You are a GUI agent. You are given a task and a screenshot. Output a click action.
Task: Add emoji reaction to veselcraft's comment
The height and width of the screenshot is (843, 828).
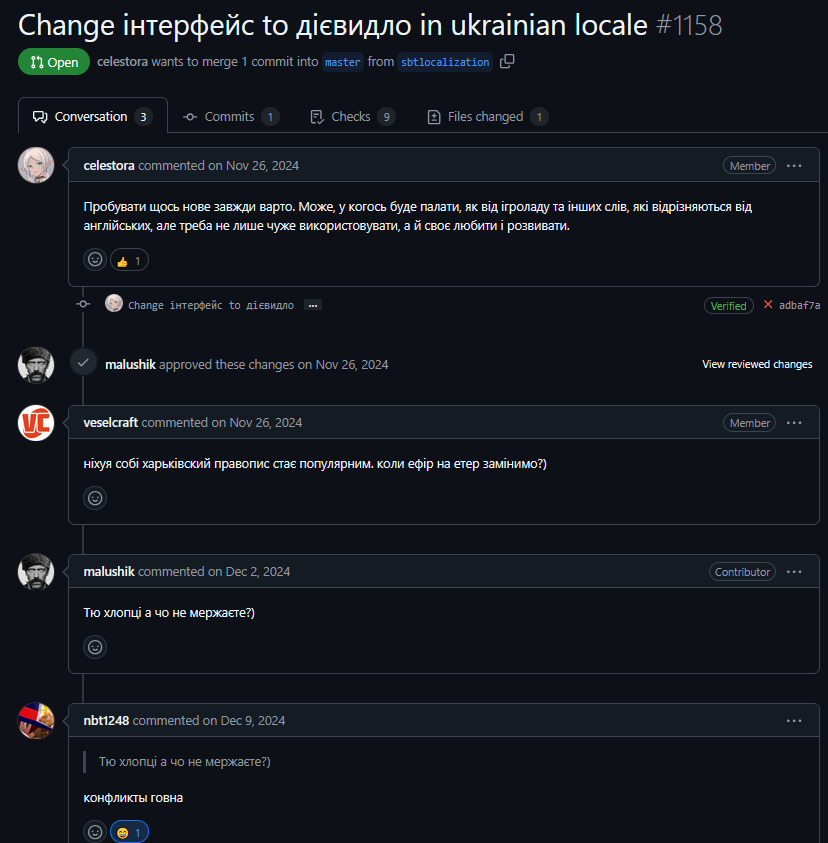(x=95, y=497)
